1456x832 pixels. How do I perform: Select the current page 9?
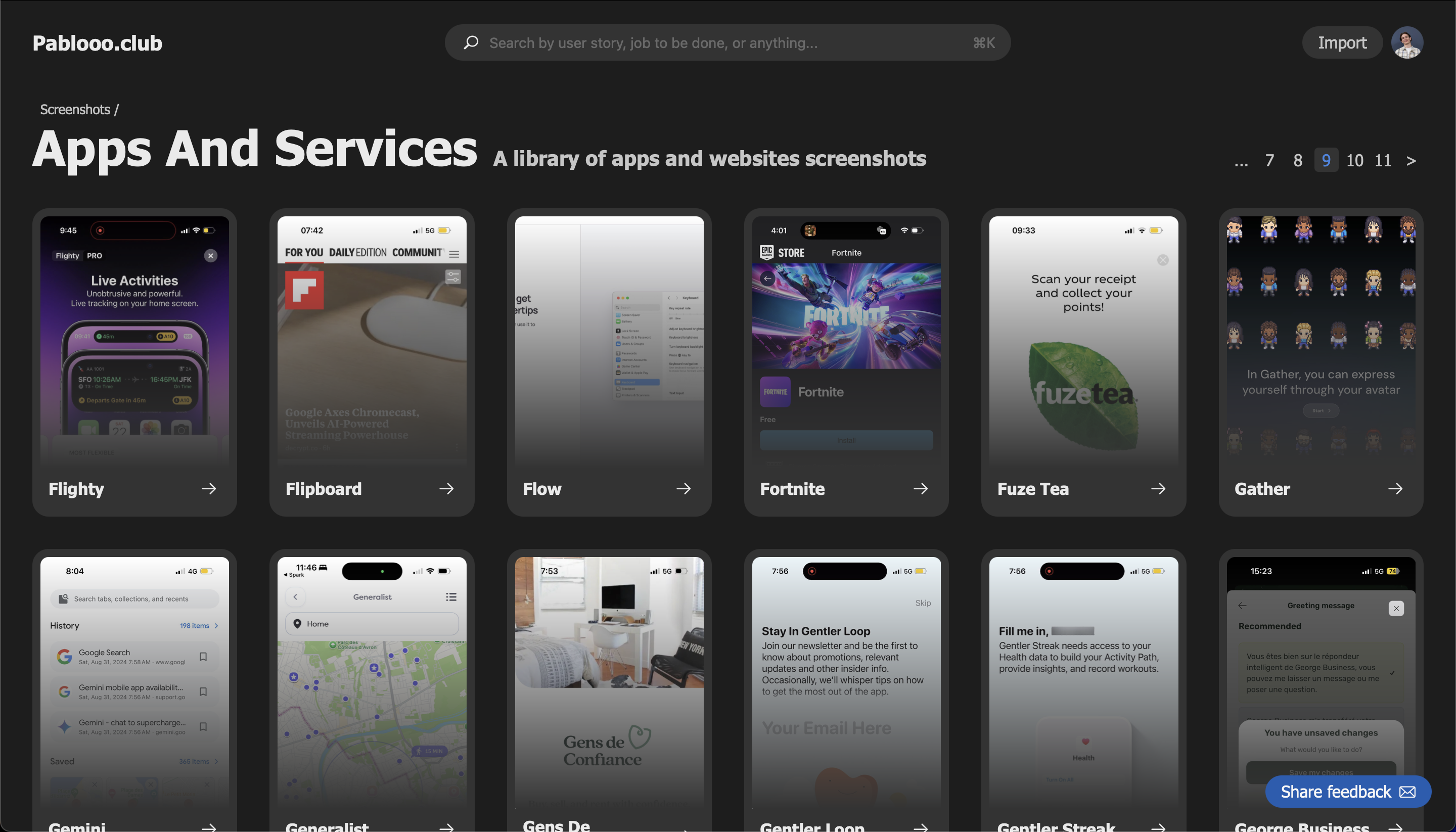[1326, 160]
